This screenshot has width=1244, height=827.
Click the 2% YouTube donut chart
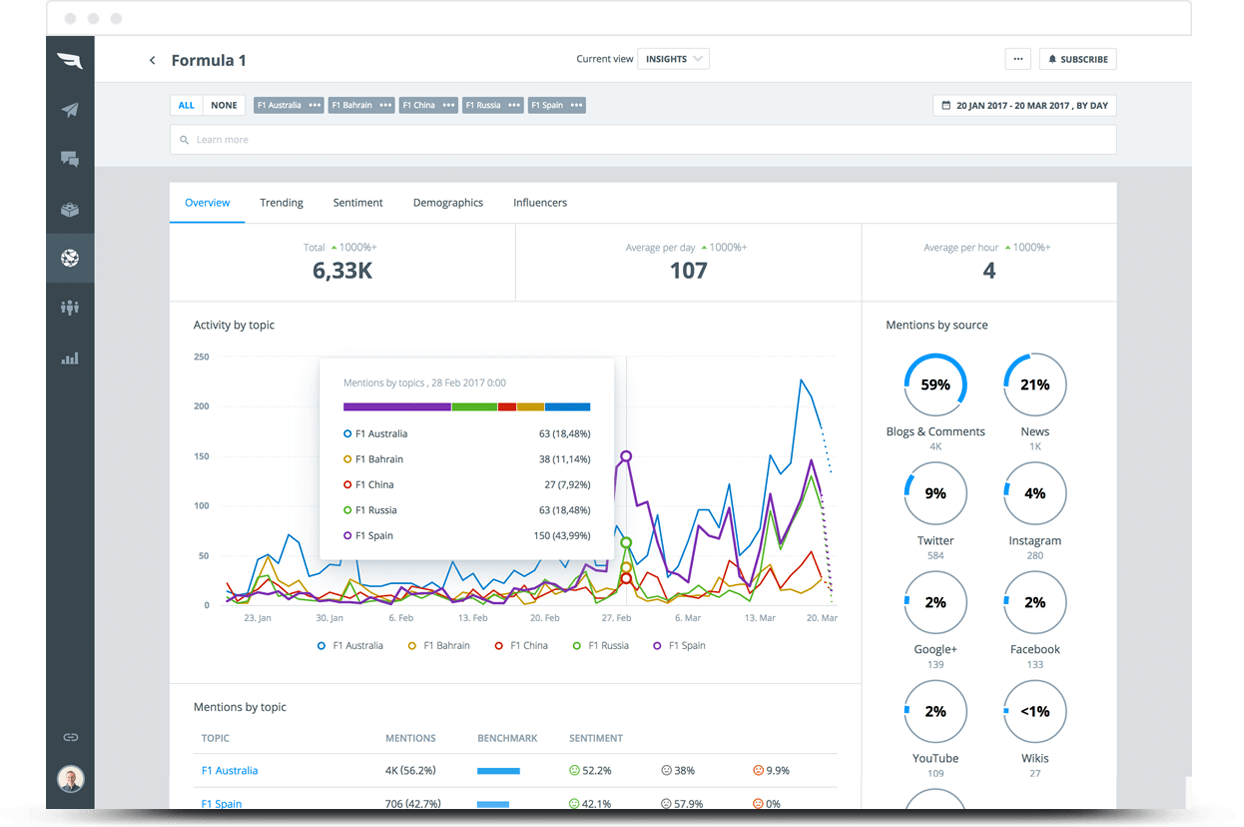(935, 712)
